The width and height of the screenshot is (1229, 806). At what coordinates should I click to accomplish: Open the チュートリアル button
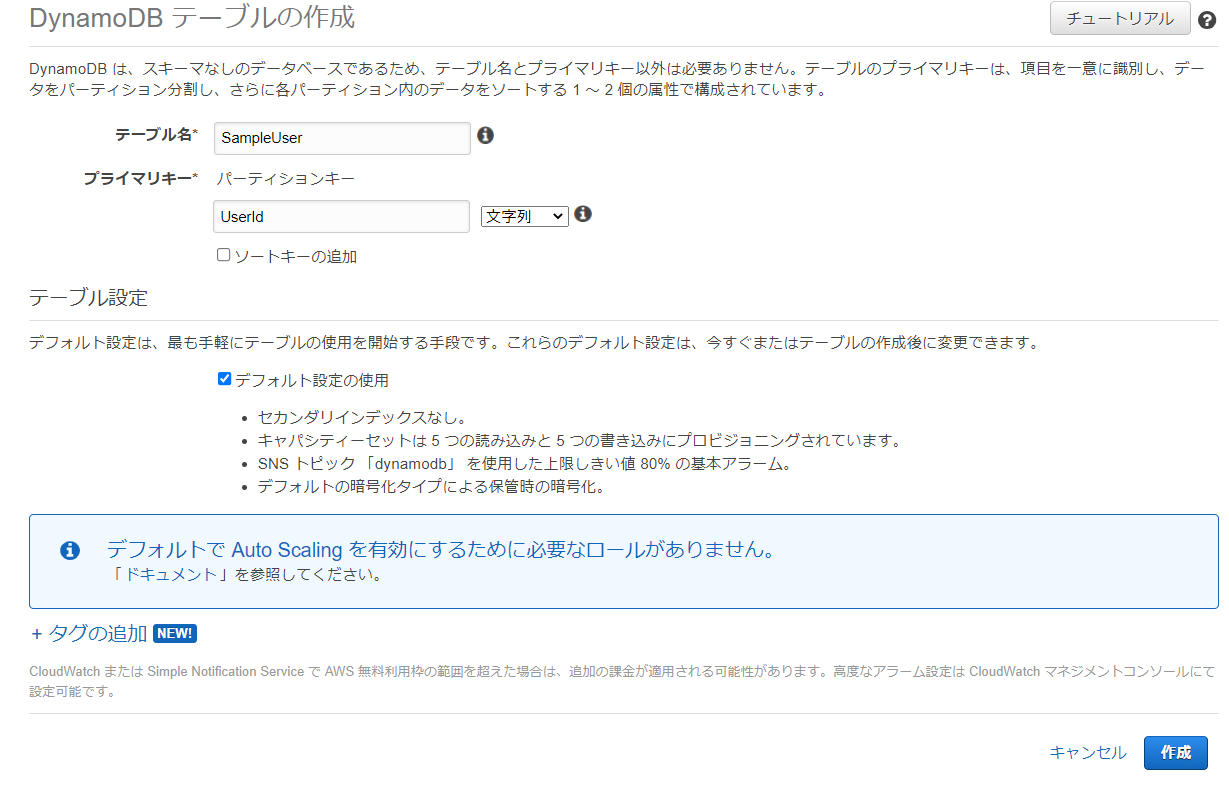[x=1120, y=19]
